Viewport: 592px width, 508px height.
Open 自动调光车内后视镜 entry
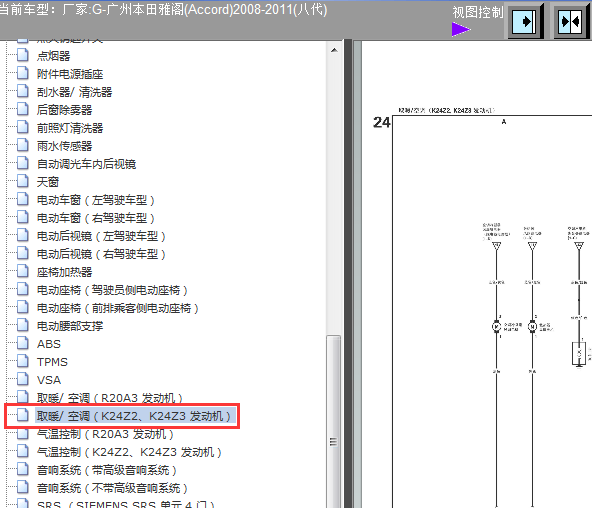(86, 164)
